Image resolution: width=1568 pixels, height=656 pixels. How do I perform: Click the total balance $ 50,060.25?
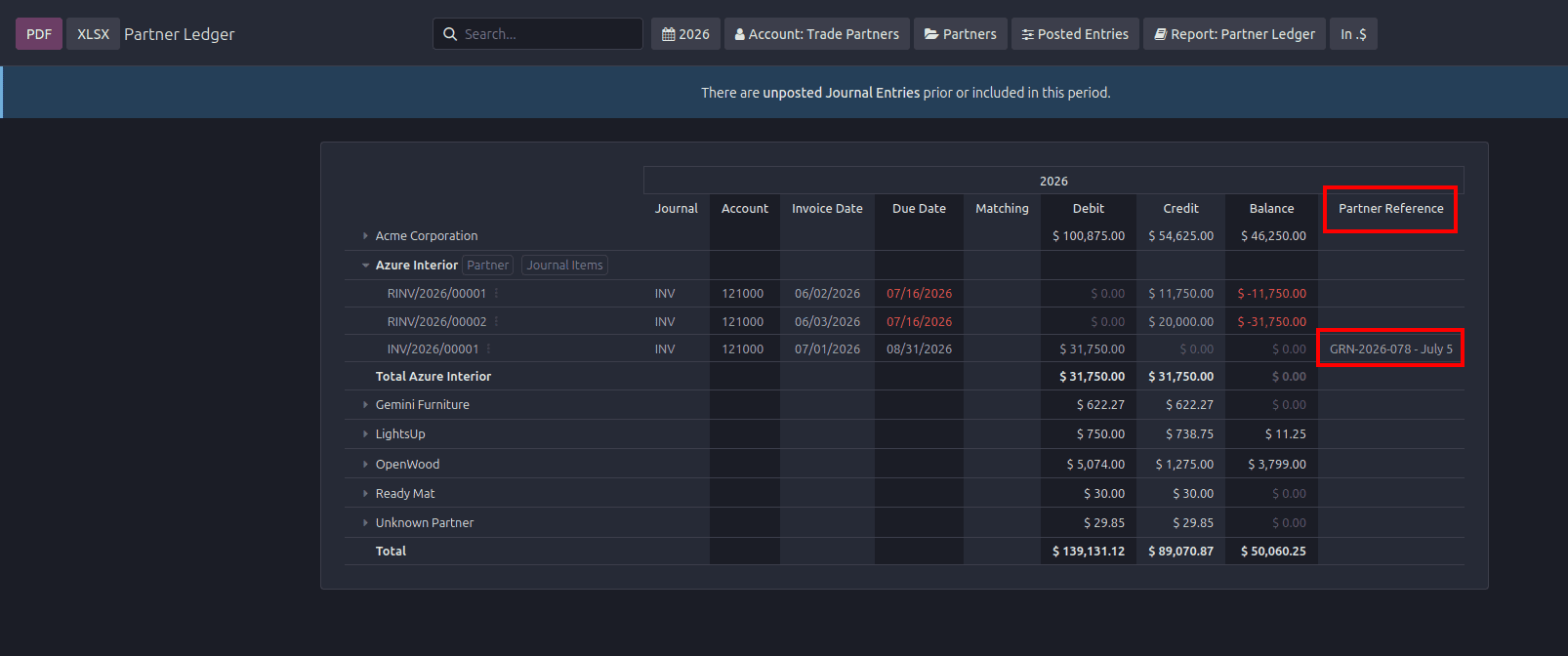[x=1273, y=552]
